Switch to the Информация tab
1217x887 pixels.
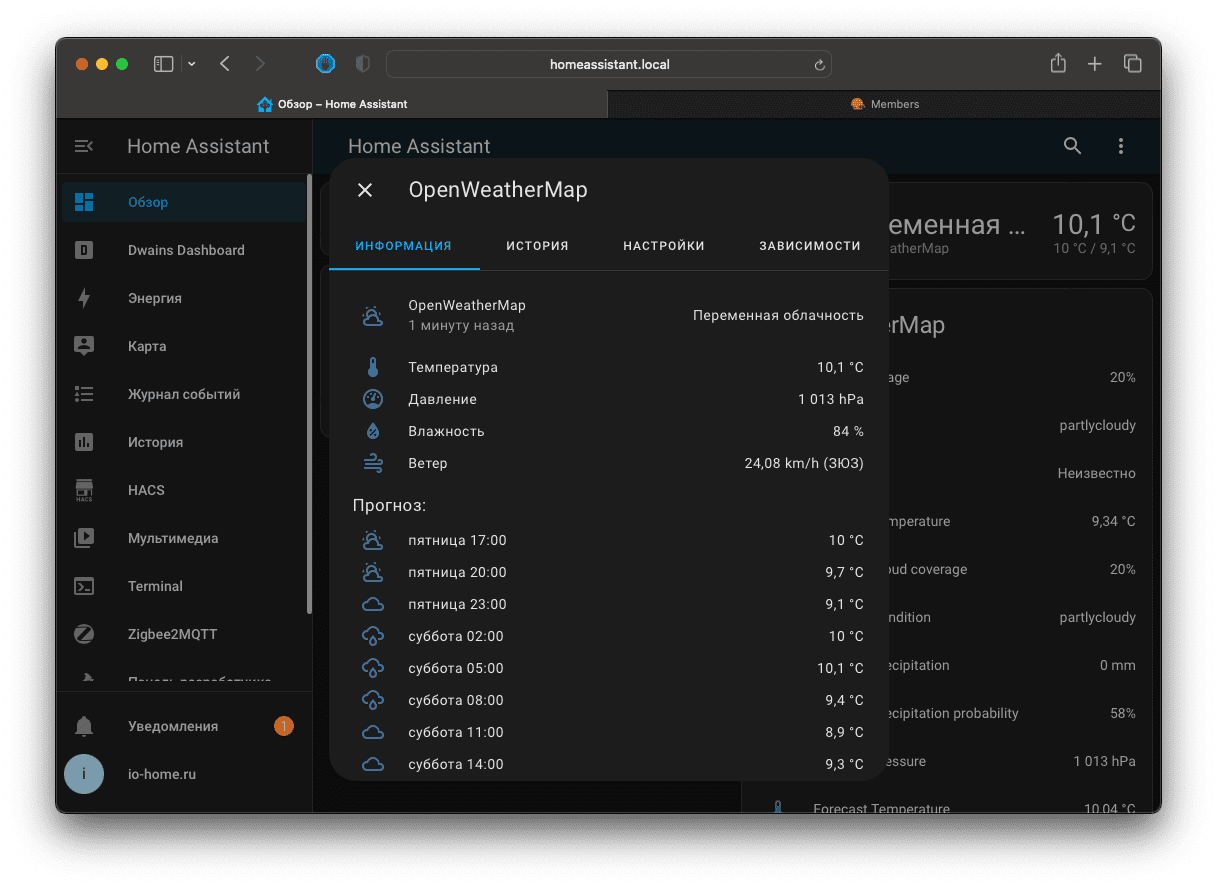click(404, 246)
